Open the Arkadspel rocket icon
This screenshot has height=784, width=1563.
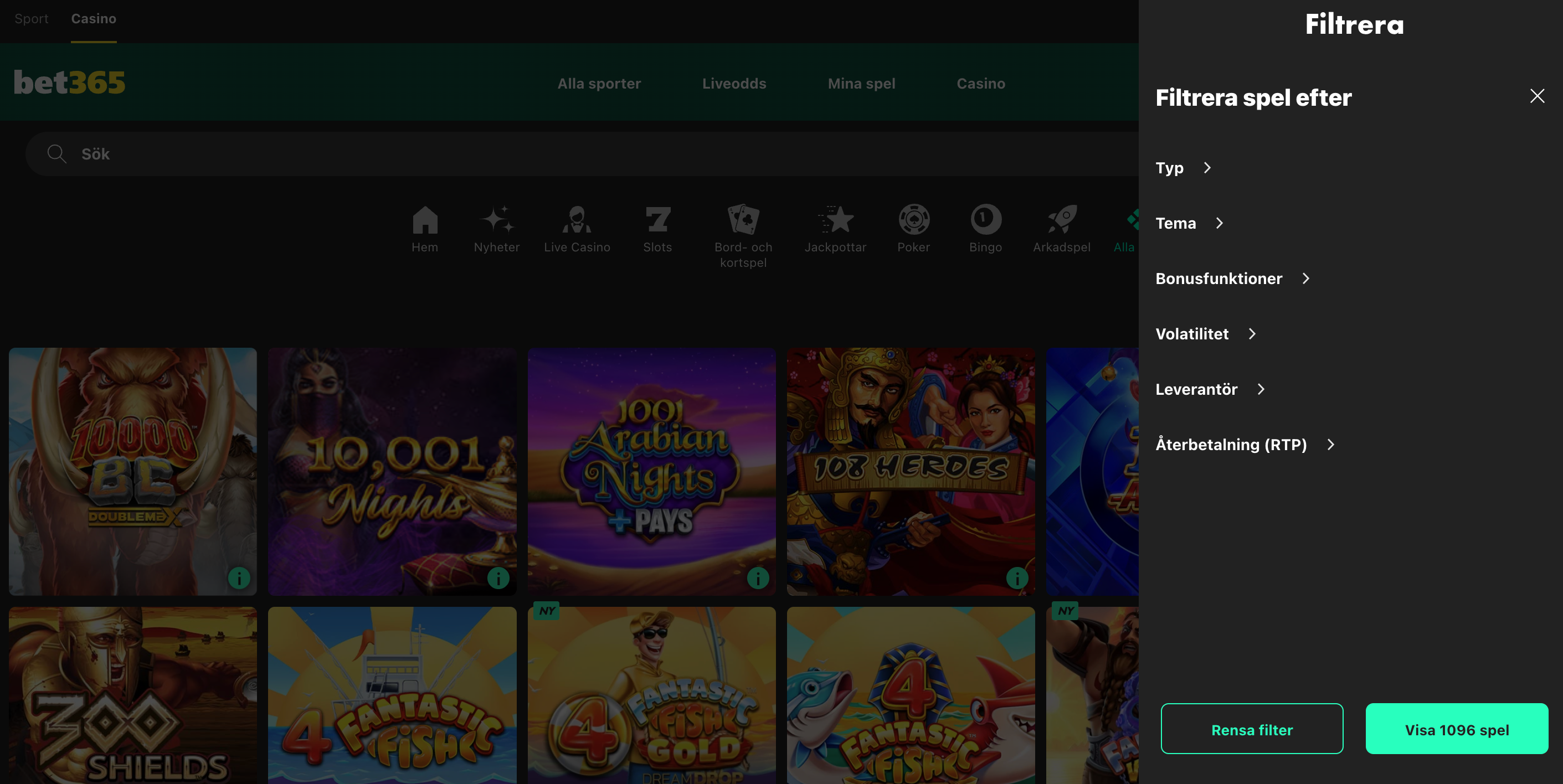pos(1062,219)
